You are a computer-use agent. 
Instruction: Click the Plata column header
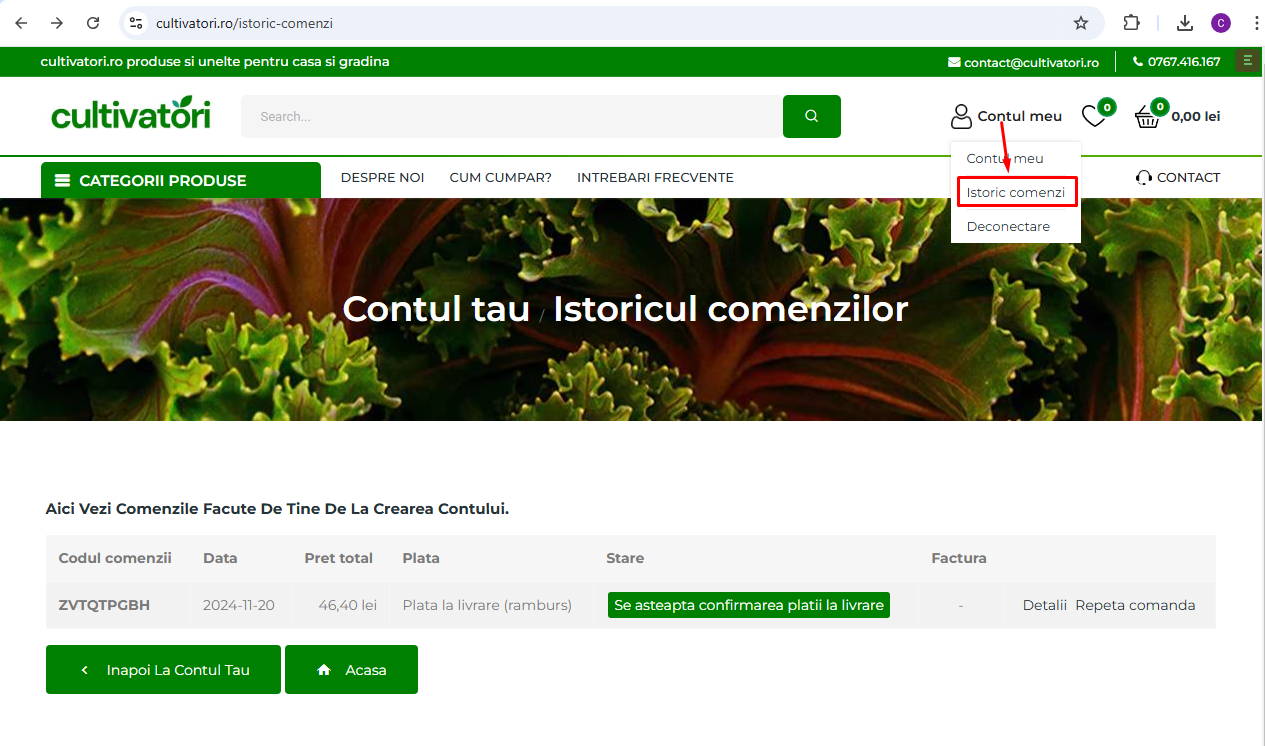click(421, 558)
